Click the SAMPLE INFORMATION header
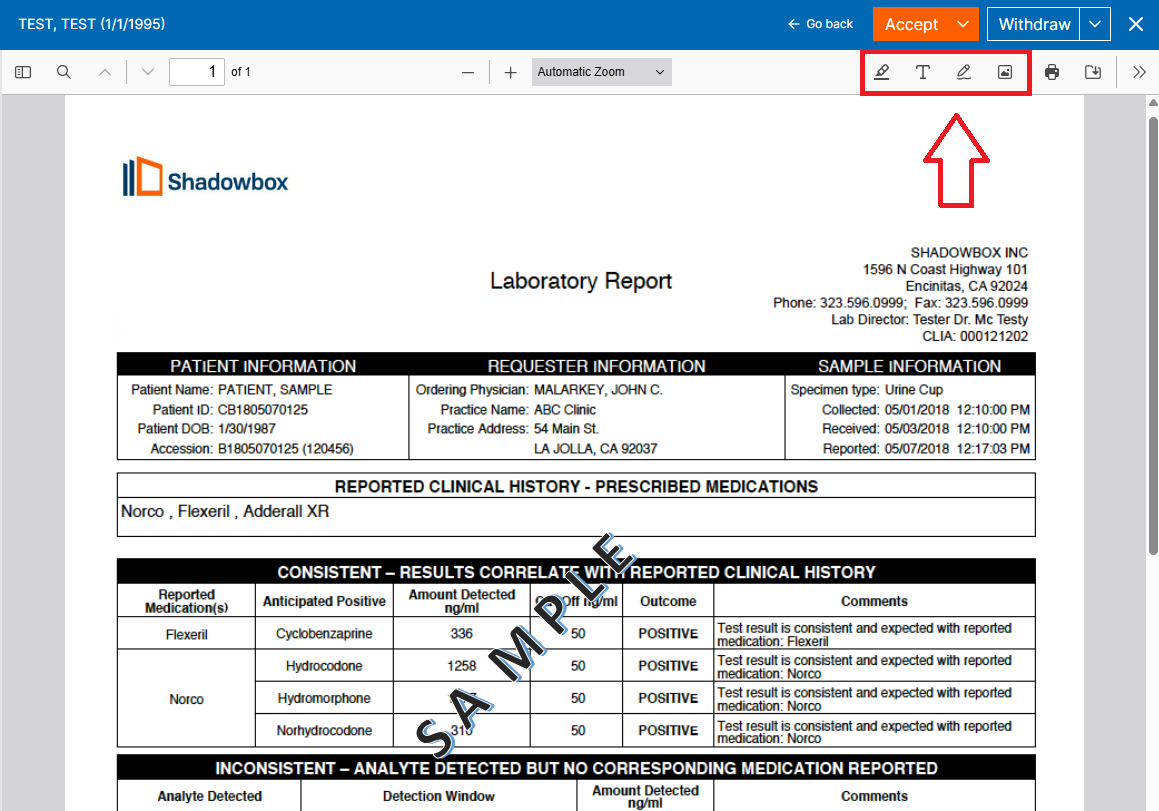The image size is (1159, 811). pos(909,366)
